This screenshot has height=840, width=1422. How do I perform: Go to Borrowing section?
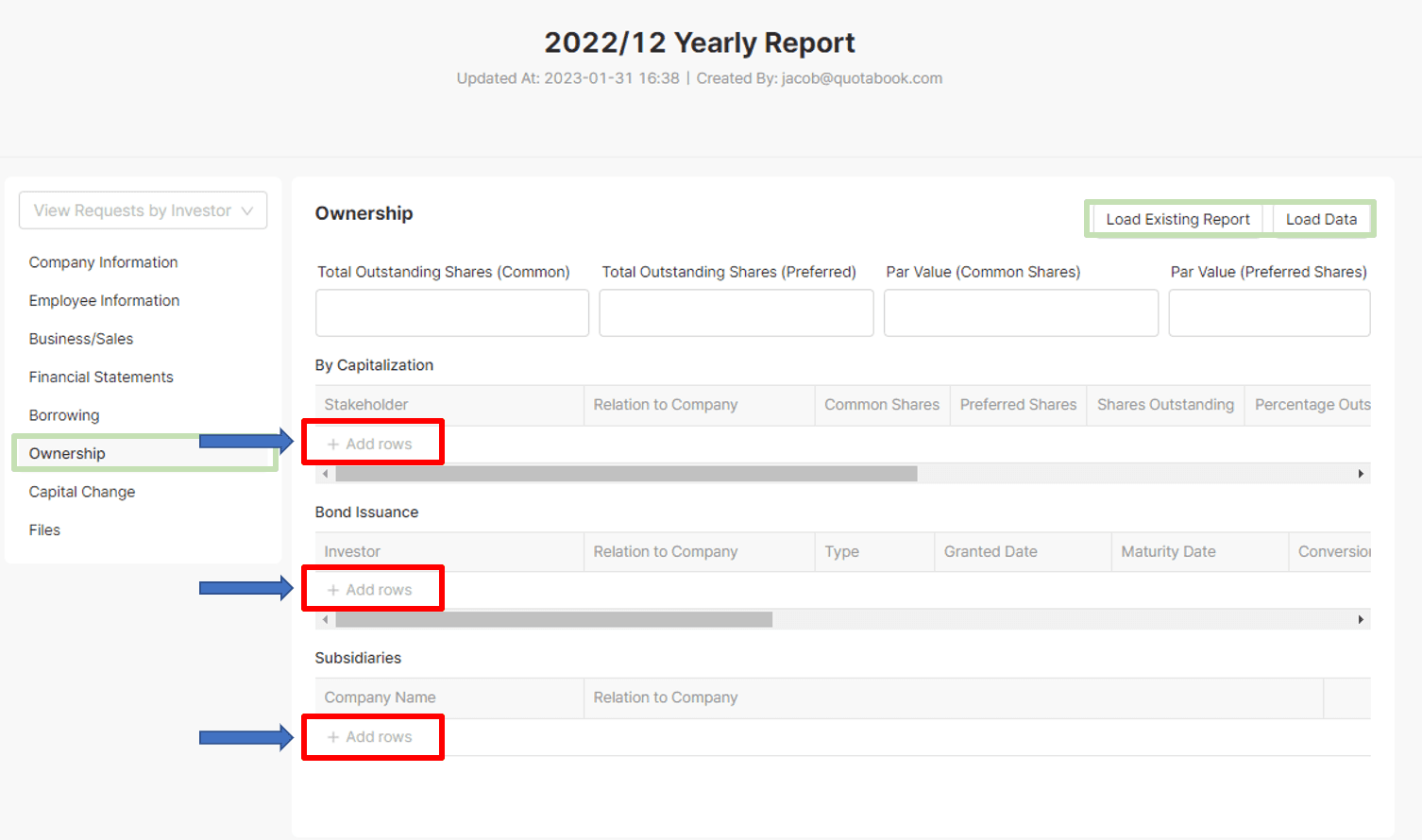click(64, 415)
